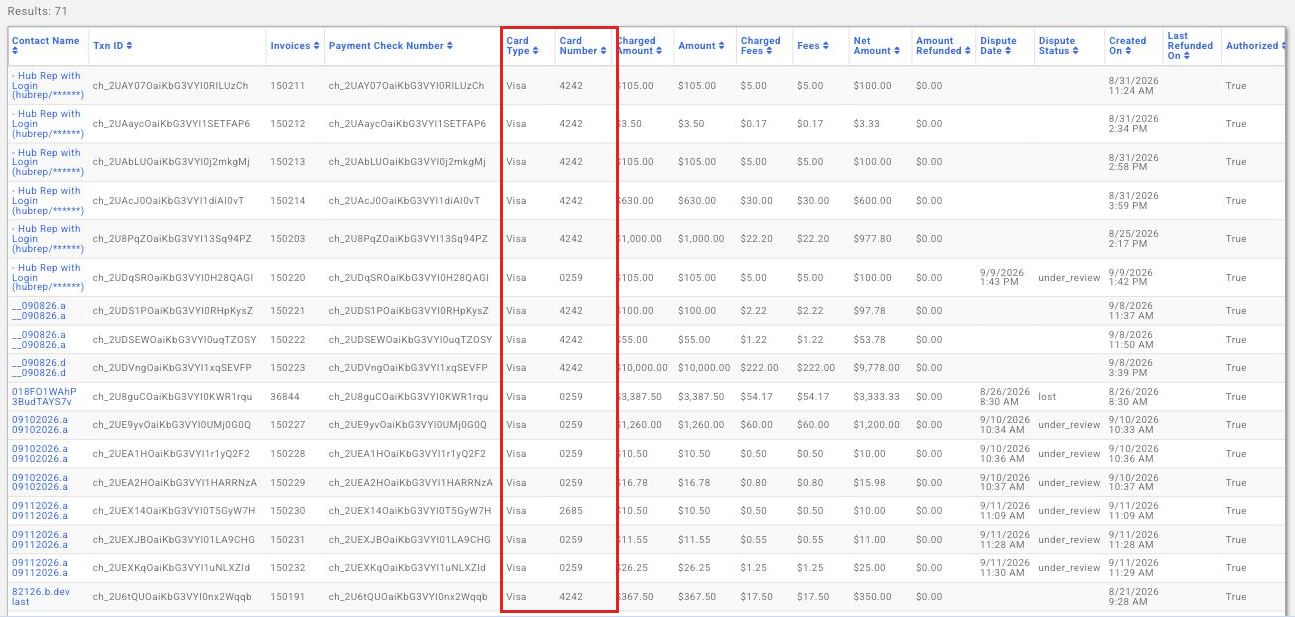The image size is (1295, 617).
Task: Select Txn ID cell ch_2U8guCOaiKbG3VYI0KWR1rqu
Action: coord(172,397)
